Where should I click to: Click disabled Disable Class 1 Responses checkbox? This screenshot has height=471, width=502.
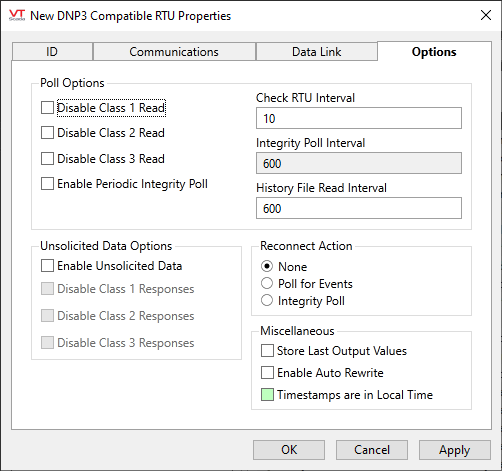coord(47,289)
